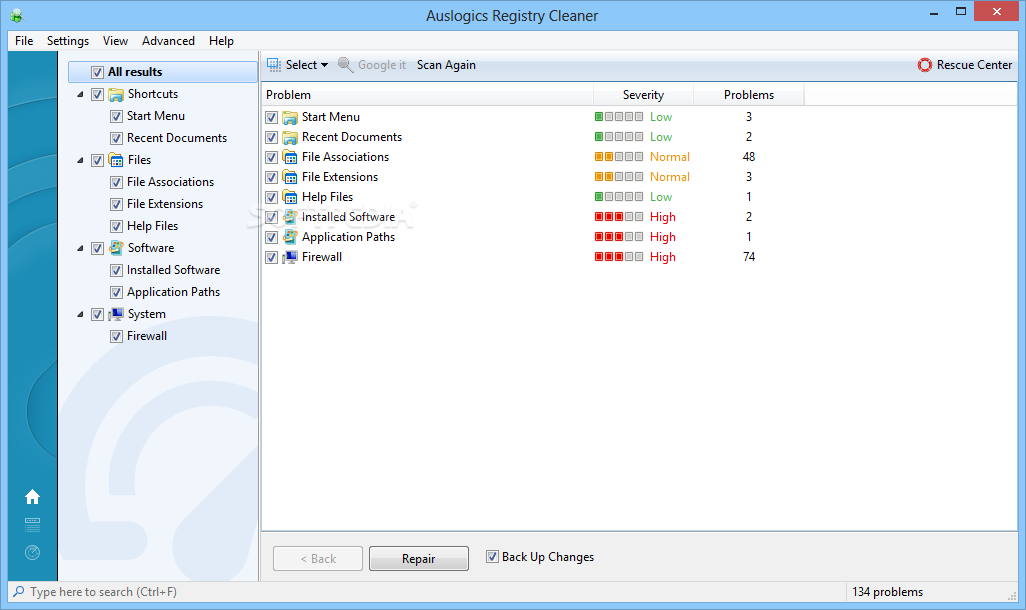Click the '48' problems count cell

click(x=749, y=157)
